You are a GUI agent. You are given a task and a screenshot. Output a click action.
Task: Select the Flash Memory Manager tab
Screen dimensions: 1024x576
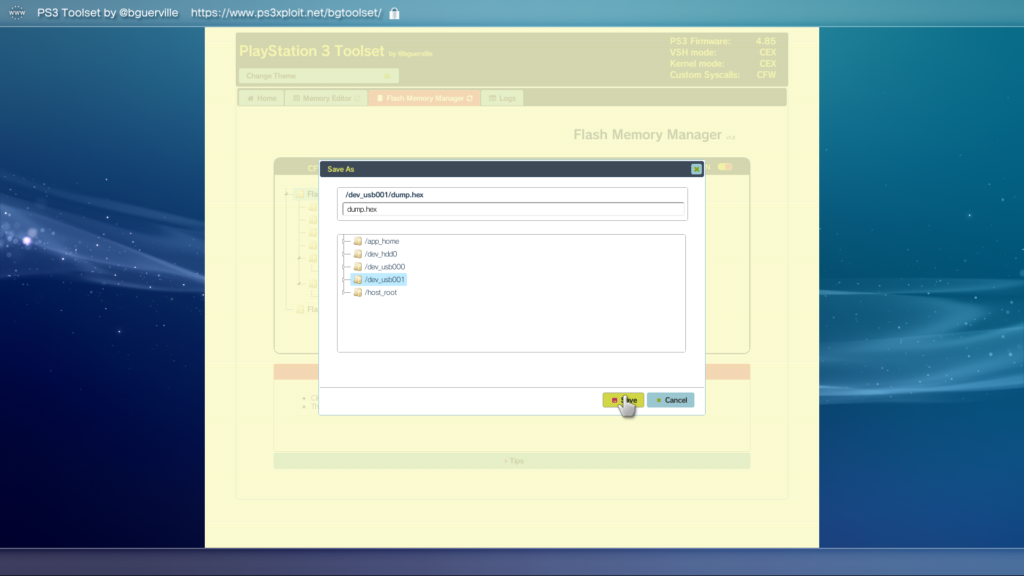pyautogui.click(x=424, y=98)
